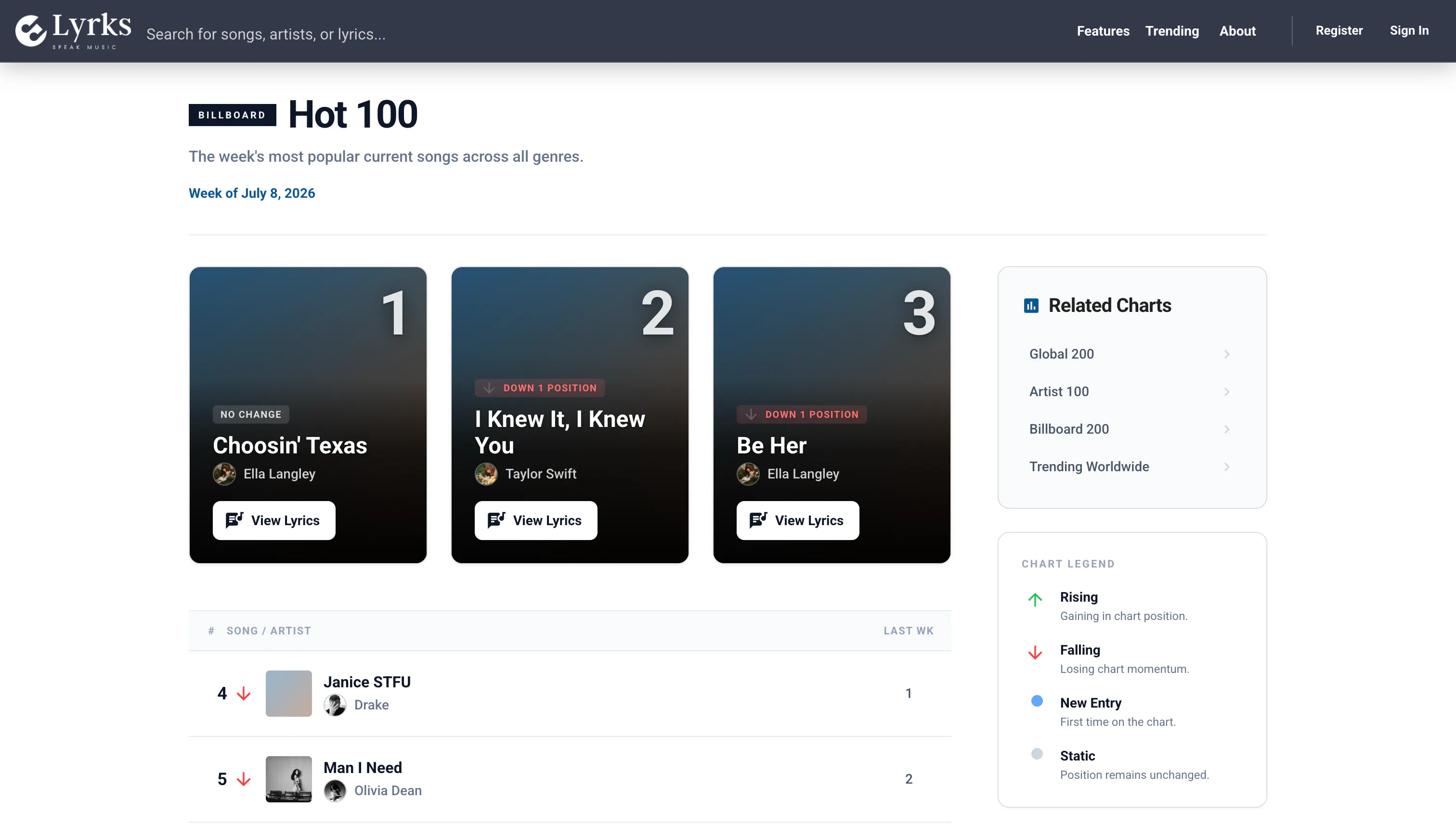Image resolution: width=1456 pixels, height=825 pixels.
Task: Click Taylor Swift artist name
Action: [x=541, y=474]
